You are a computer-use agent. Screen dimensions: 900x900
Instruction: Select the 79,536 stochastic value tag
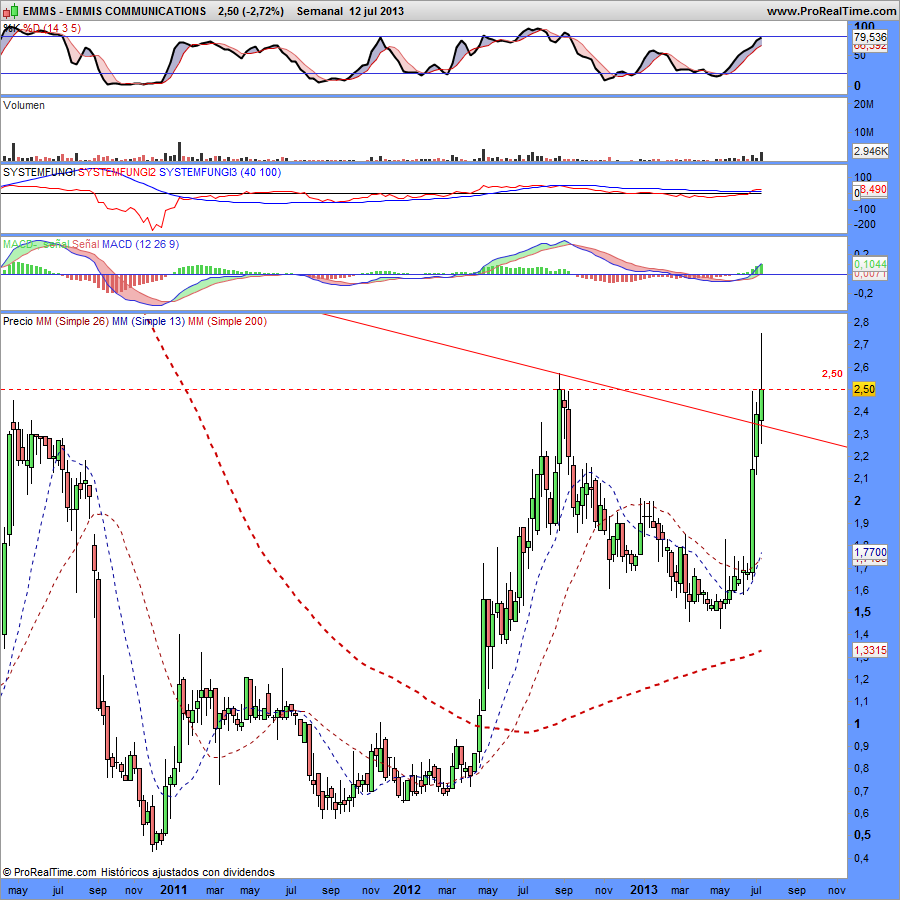tap(870, 37)
